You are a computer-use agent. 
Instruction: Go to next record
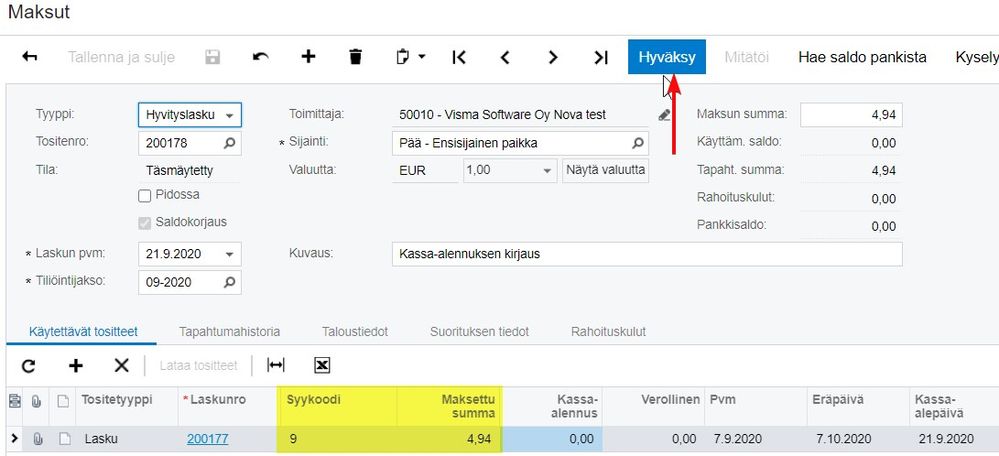(553, 57)
